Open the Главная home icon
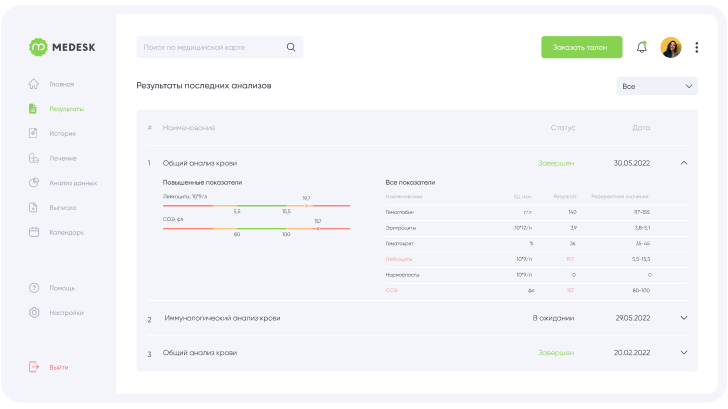Screen dimensions: 728x409 click(33, 84)
